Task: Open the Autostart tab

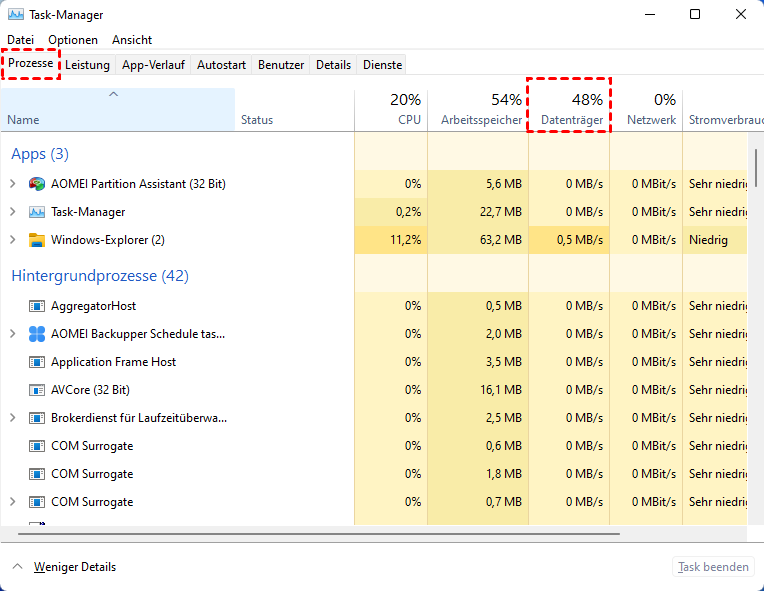Action: [x=222, y=65]
